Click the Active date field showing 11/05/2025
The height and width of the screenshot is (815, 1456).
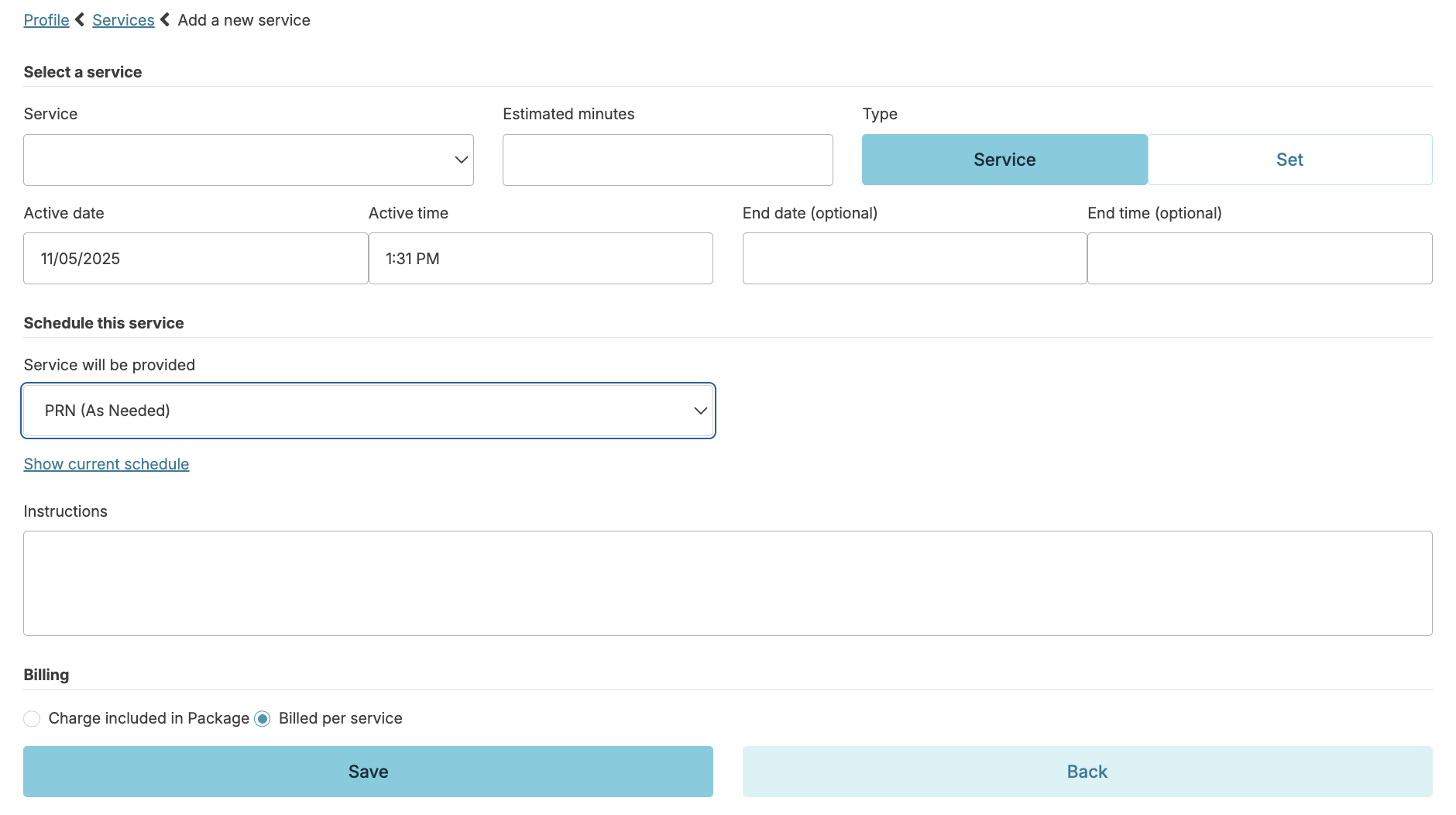pos(196,259)
